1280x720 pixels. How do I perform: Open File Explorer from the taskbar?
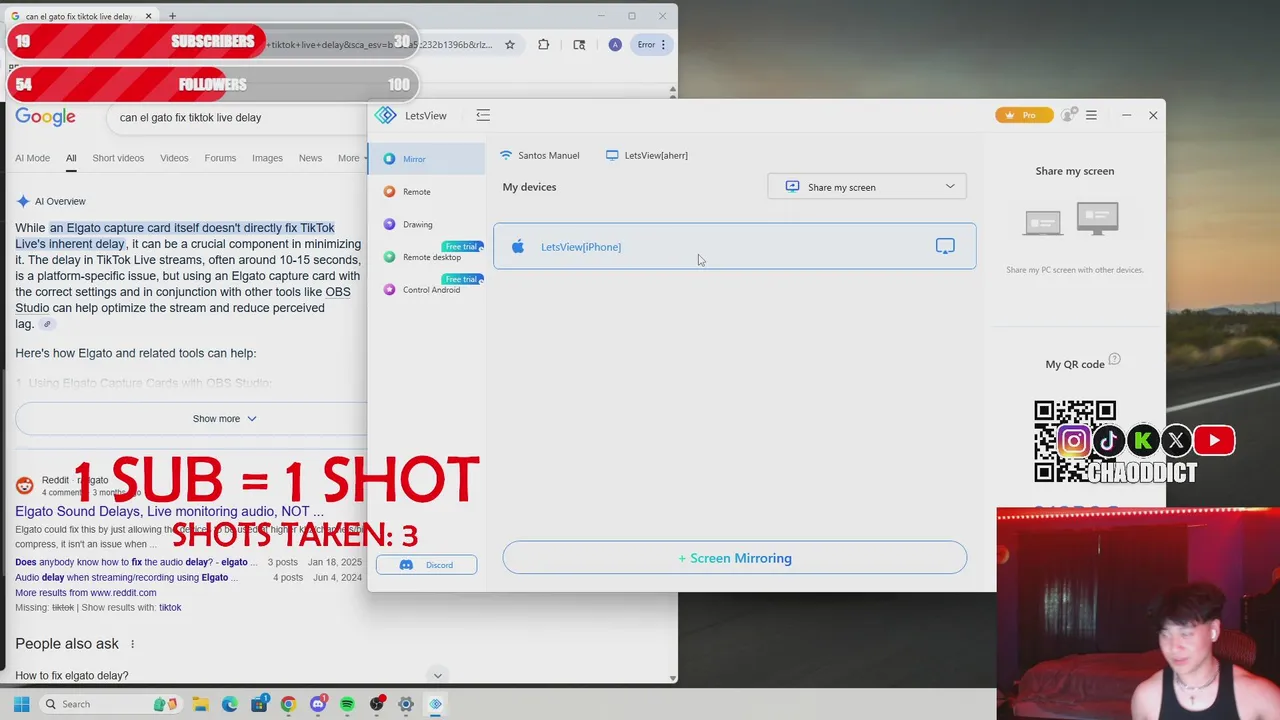click(200, 704)
